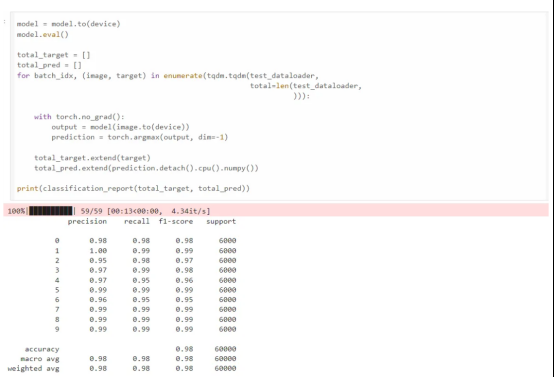Click the 'output = model(image.to(device))' line
The height and width of the screenshot is (377, 554).
(x=120, y=127)
